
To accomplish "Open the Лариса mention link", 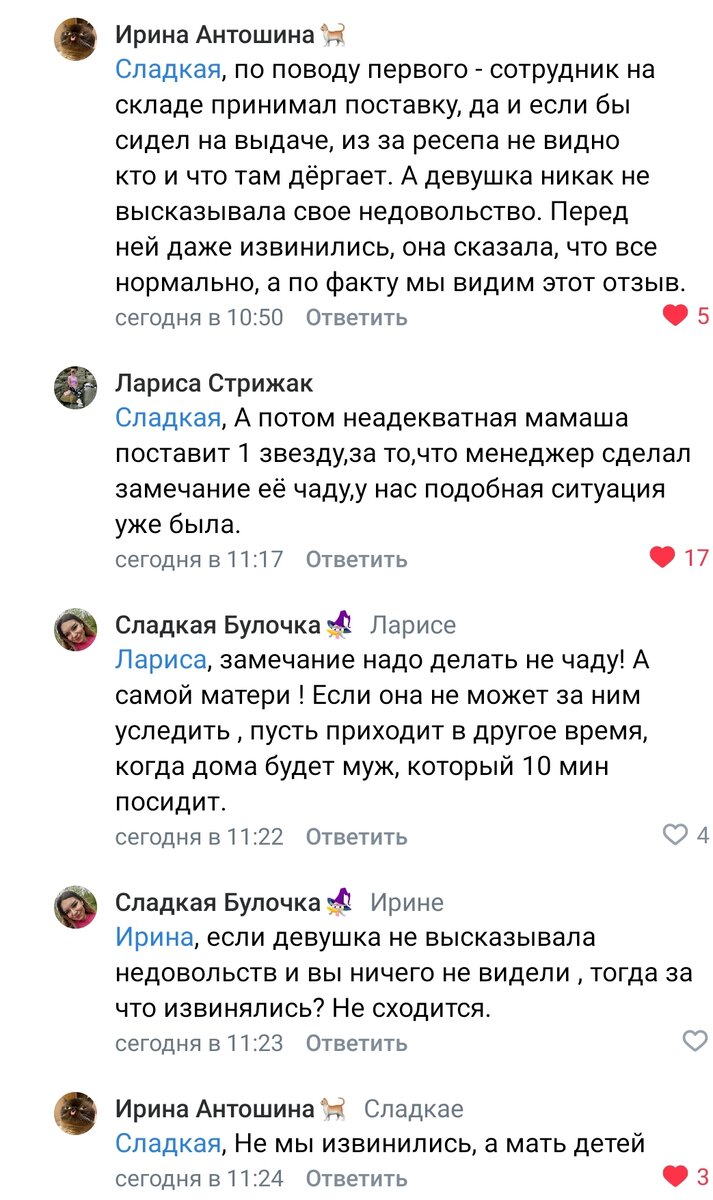I will pos(160,656).
